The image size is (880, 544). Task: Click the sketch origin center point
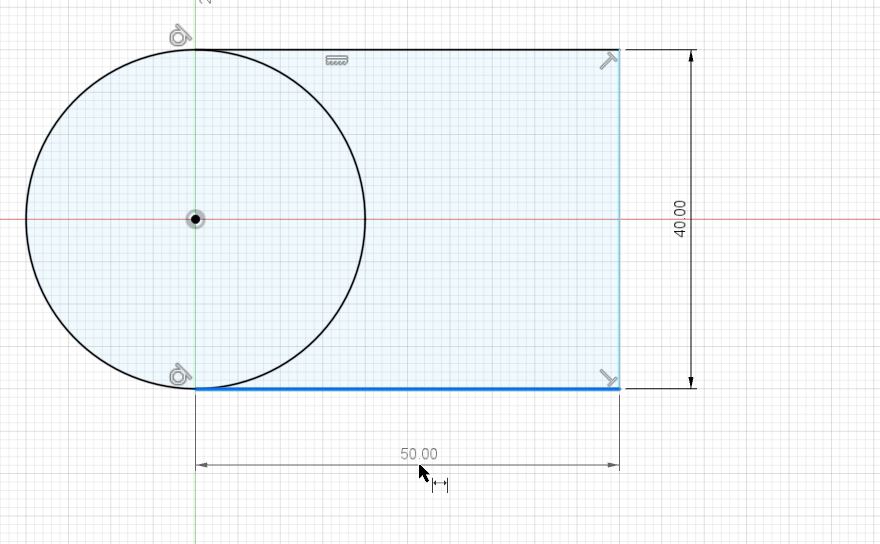[195, 219]
